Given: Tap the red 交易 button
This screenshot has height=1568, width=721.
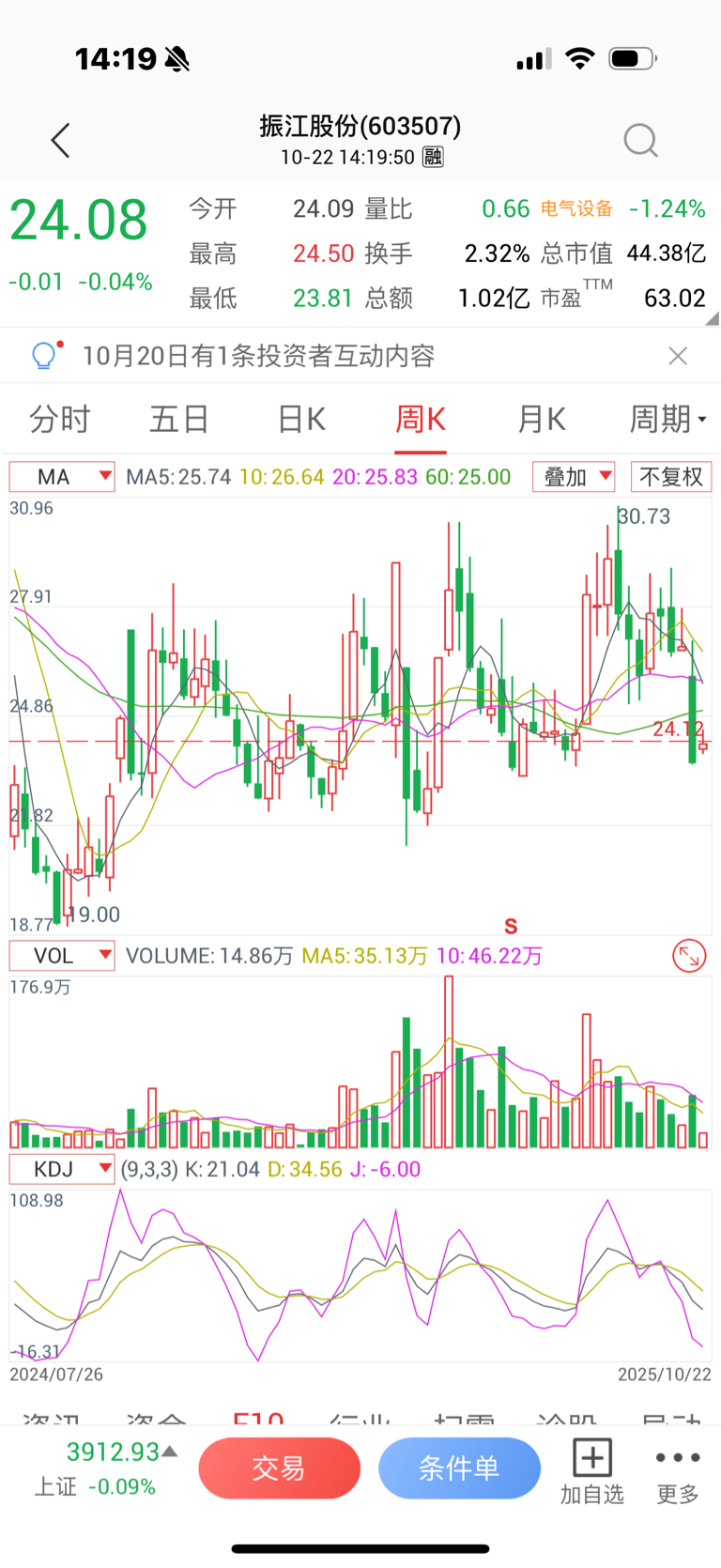Looking at the screenshot, I should click(x=280, y=1468).
